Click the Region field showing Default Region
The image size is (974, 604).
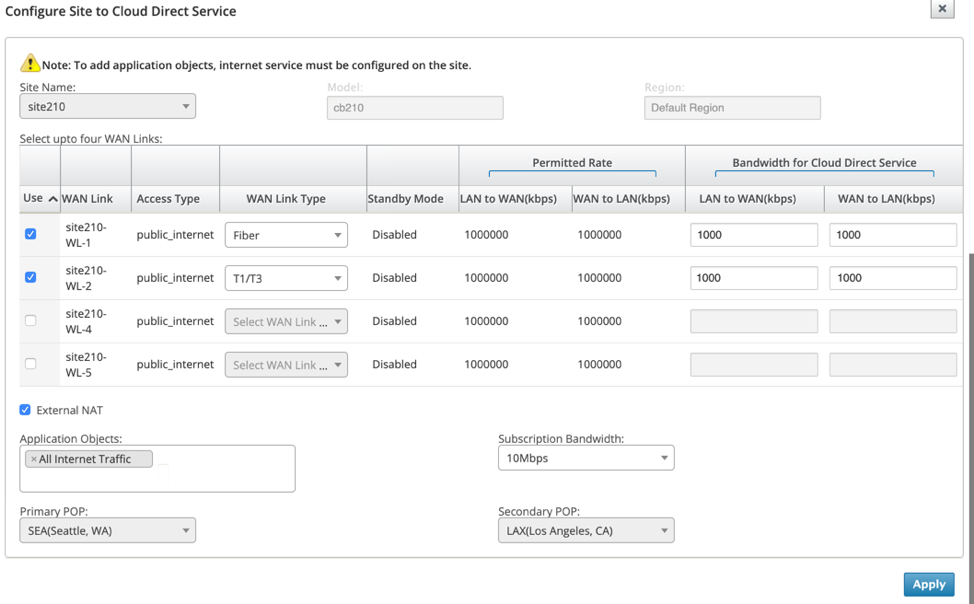click(x=732, y=108)
